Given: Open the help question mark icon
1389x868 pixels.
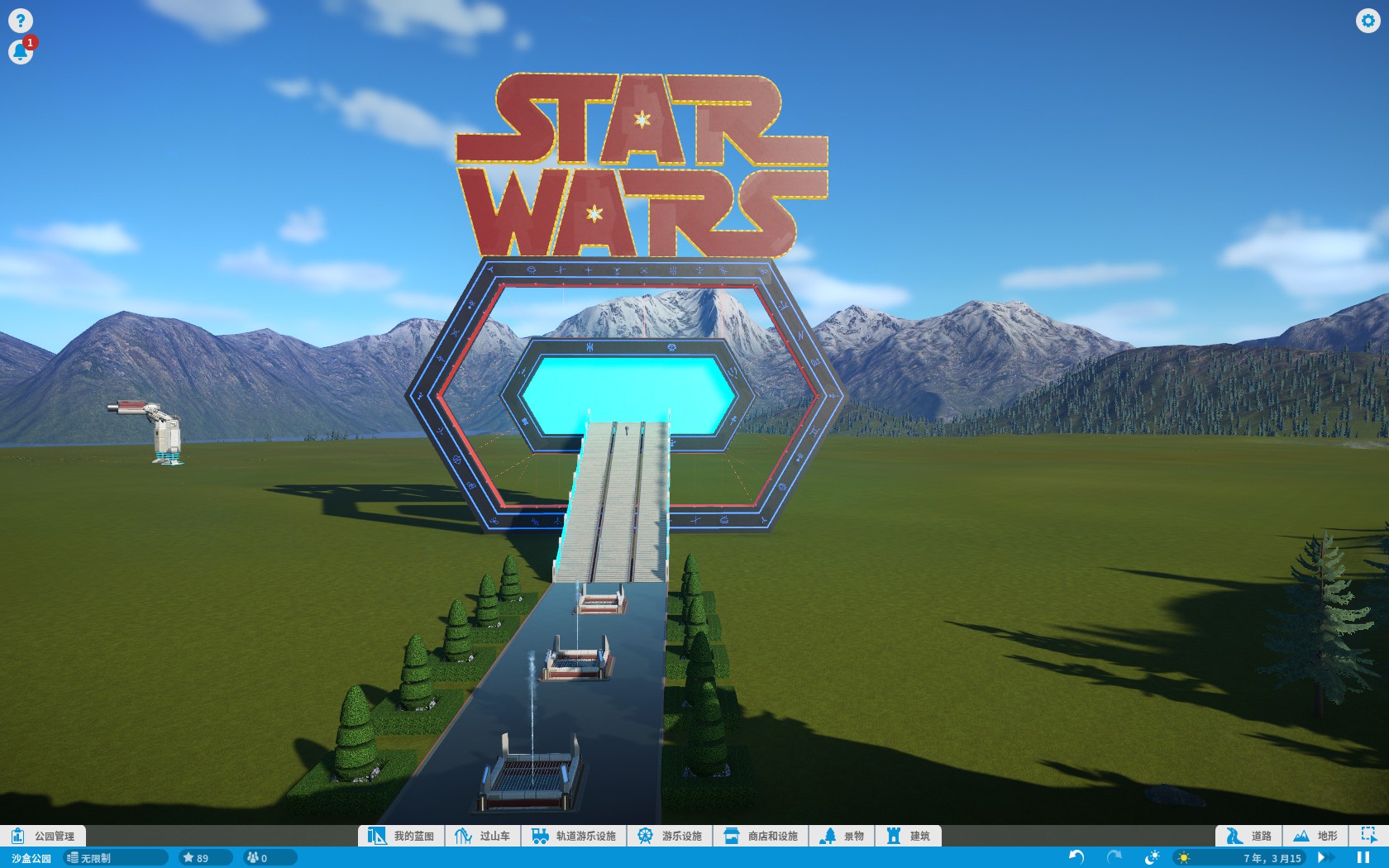Looking at the screenshot, I should pos(20,21).
